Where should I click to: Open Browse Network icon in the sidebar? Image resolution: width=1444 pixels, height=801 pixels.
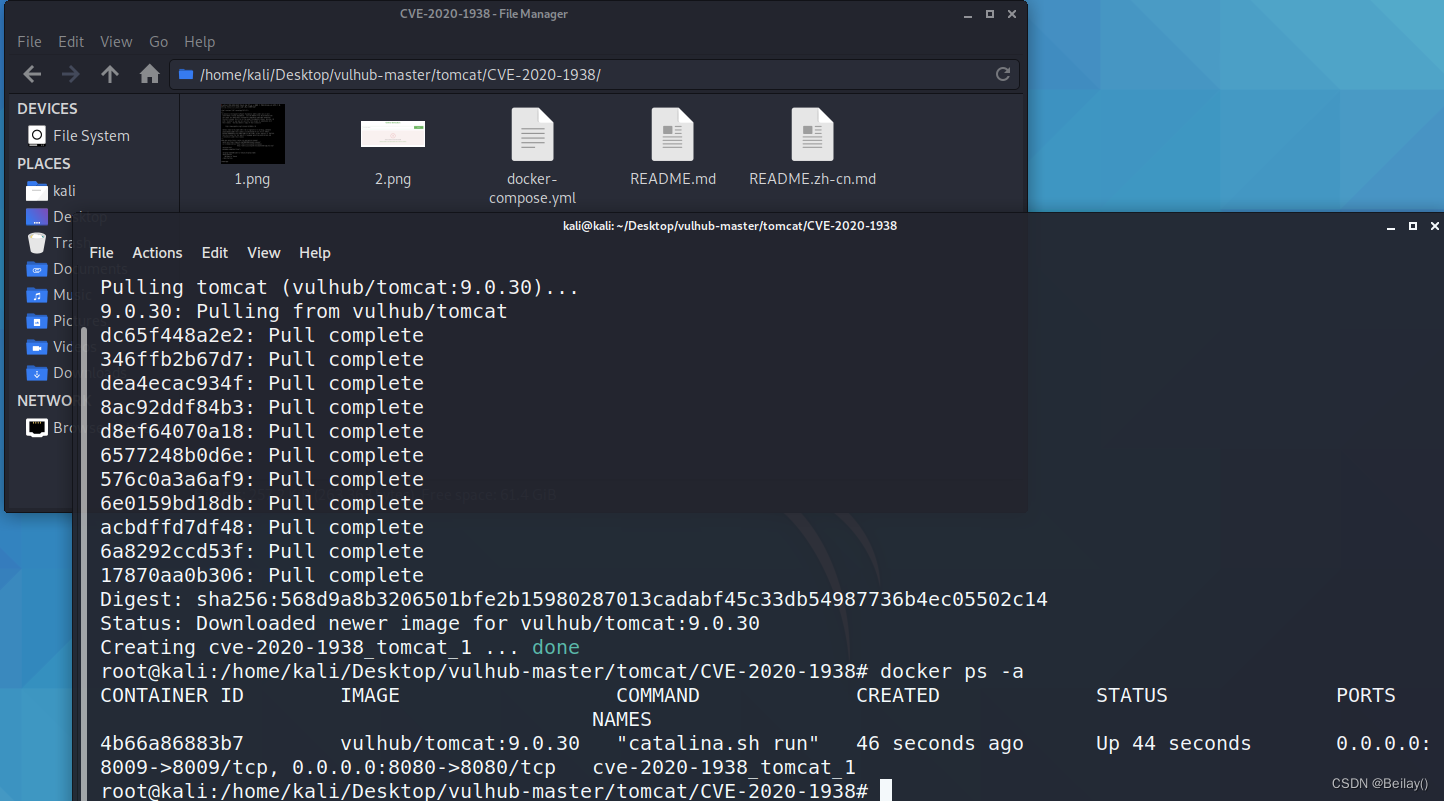(37, 427)
